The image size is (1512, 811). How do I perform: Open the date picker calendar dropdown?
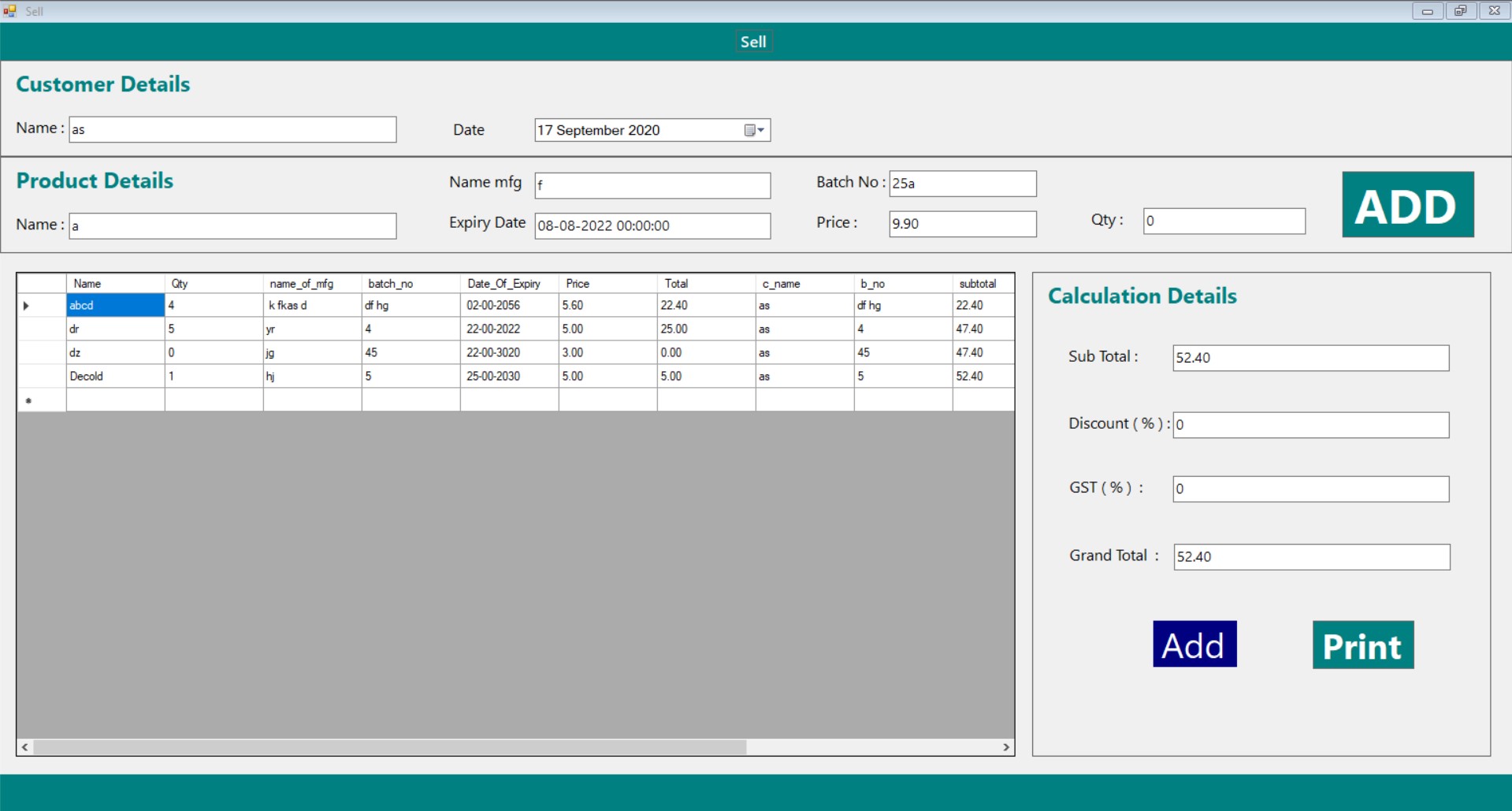[755, 130]
